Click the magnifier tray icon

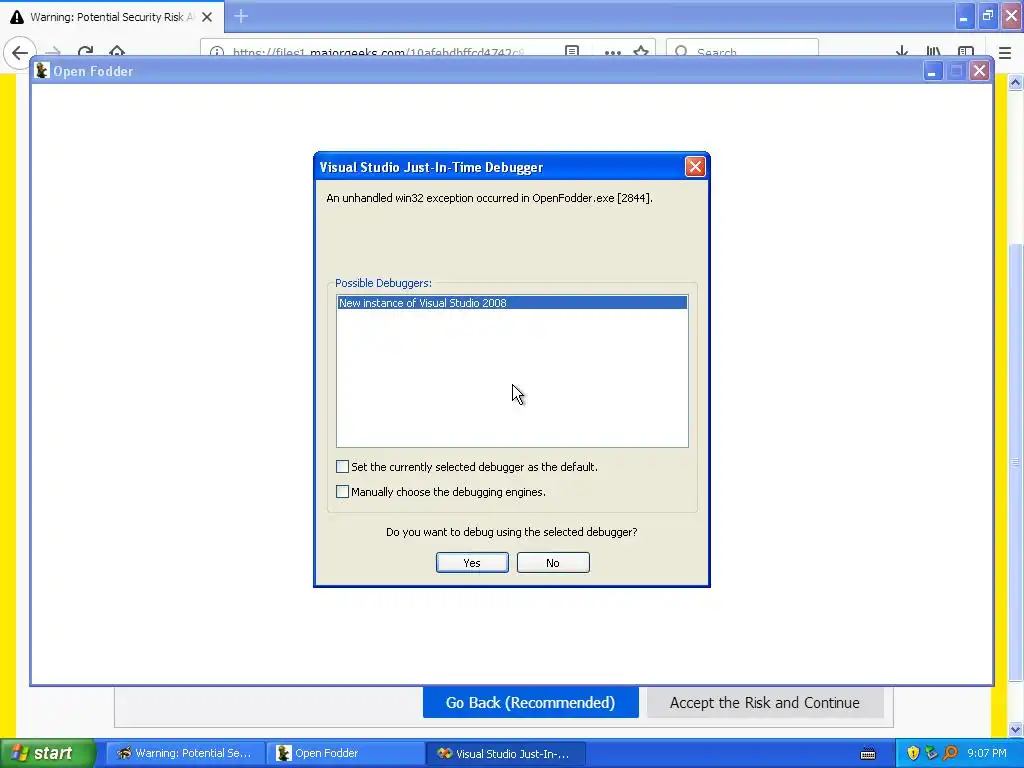coord(950,753)
